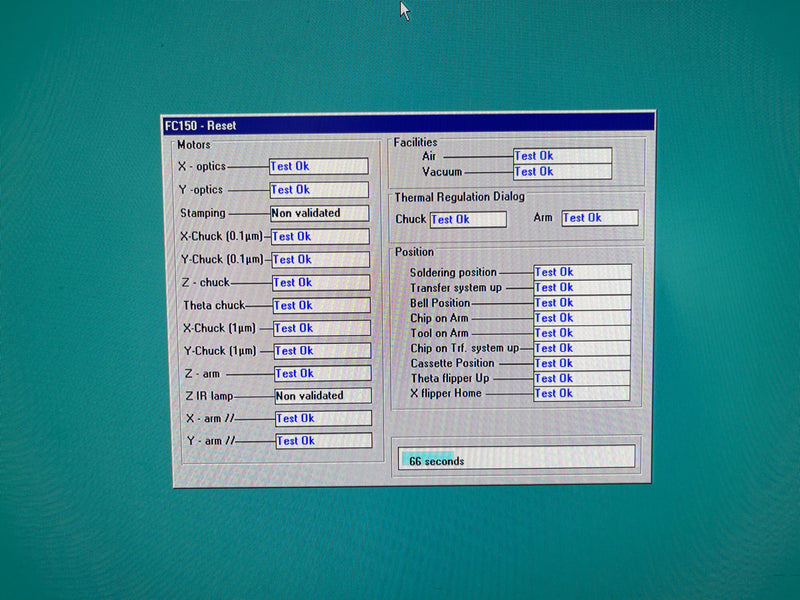Select the Theta chuck status field
This screenshot has width=800, height=600.
(320, 305)
